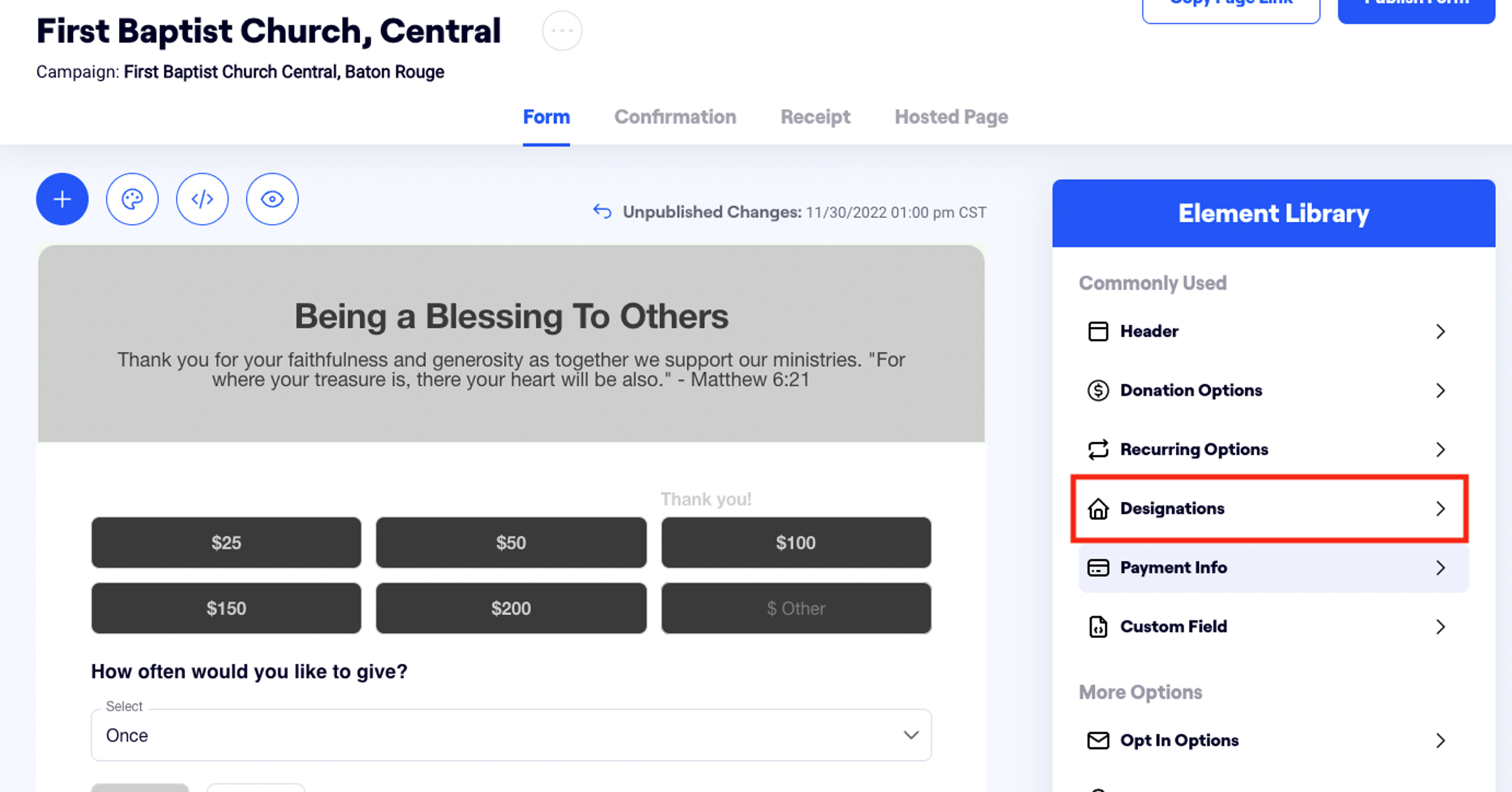Click the eye preview button
Image resolution: width=1512 pixels, height=792 pixels.
(272, 199)
